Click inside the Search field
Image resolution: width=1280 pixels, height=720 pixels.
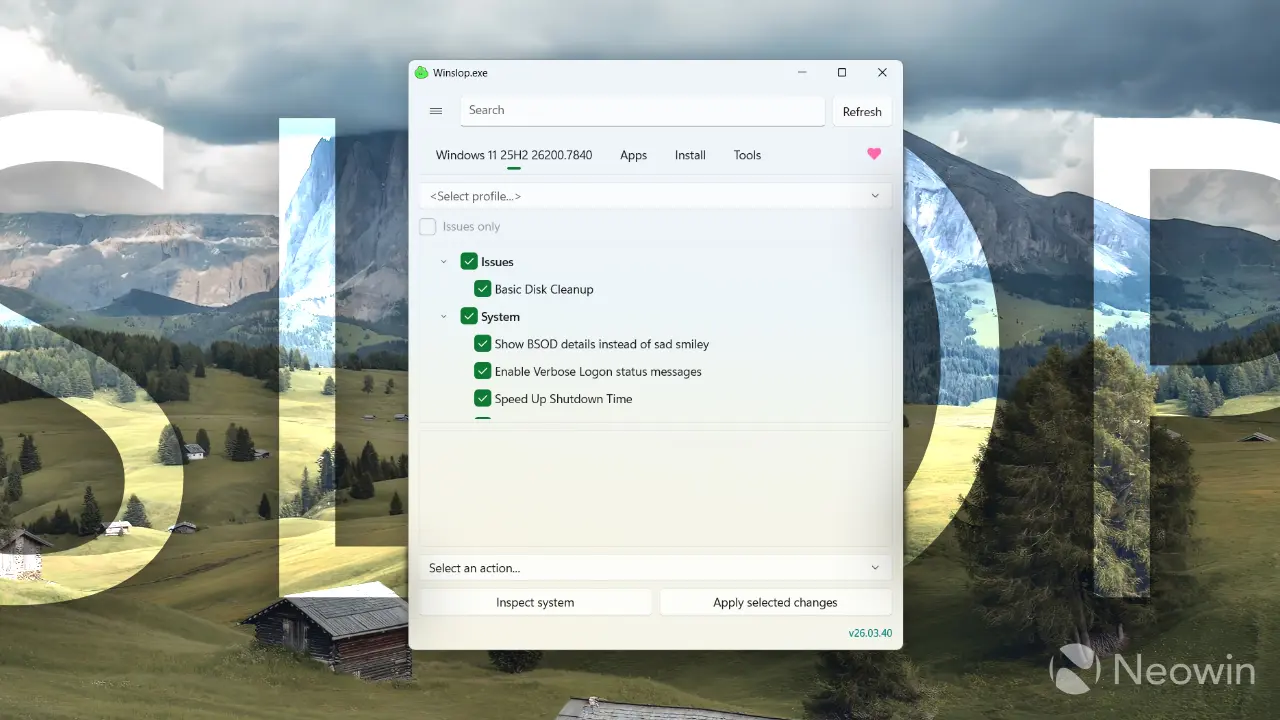642,110
